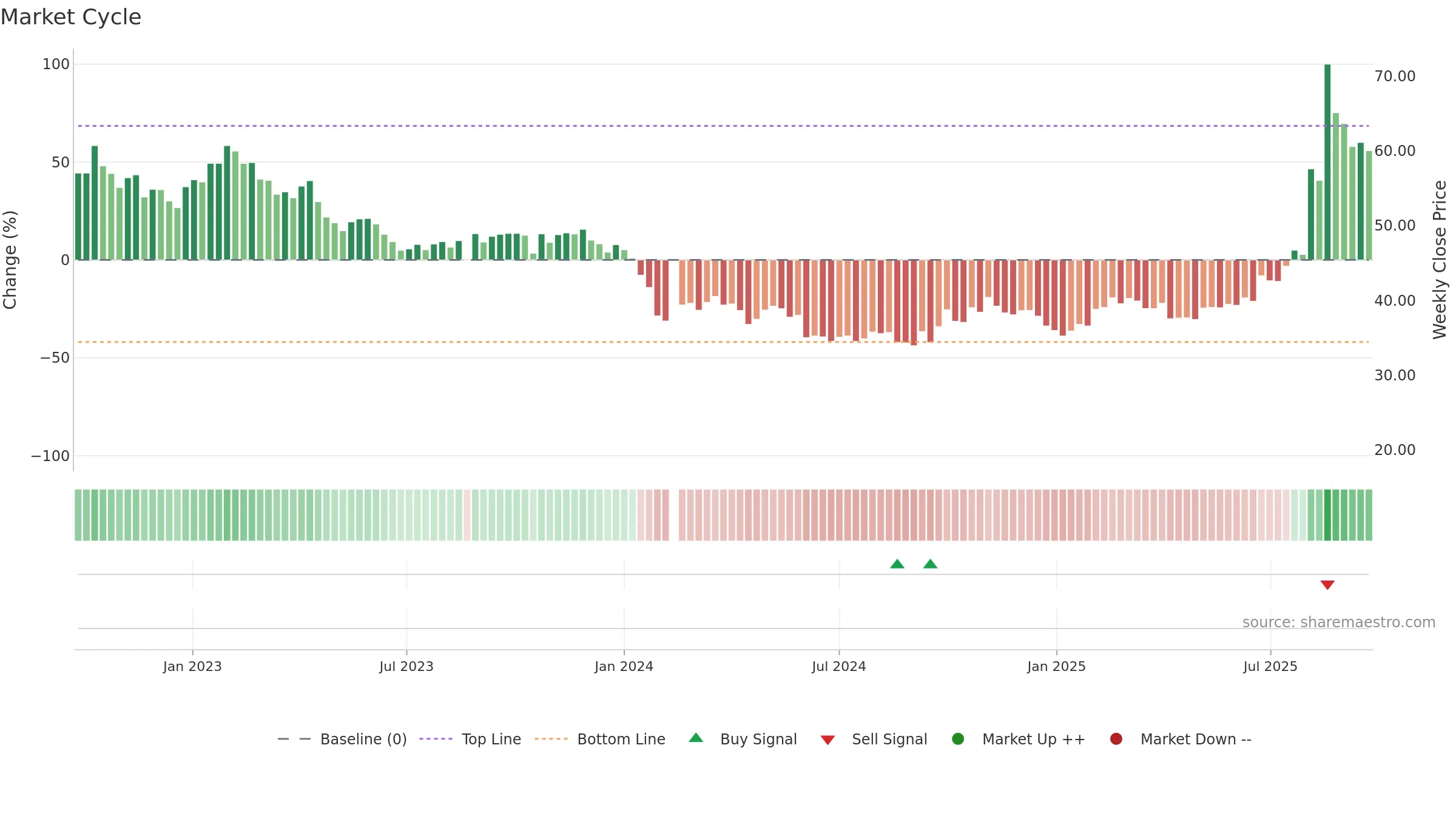Click the orange dotted Bottom Line legend sample
This screenshot has width=1456, height=819.
(x=551, y=739)
